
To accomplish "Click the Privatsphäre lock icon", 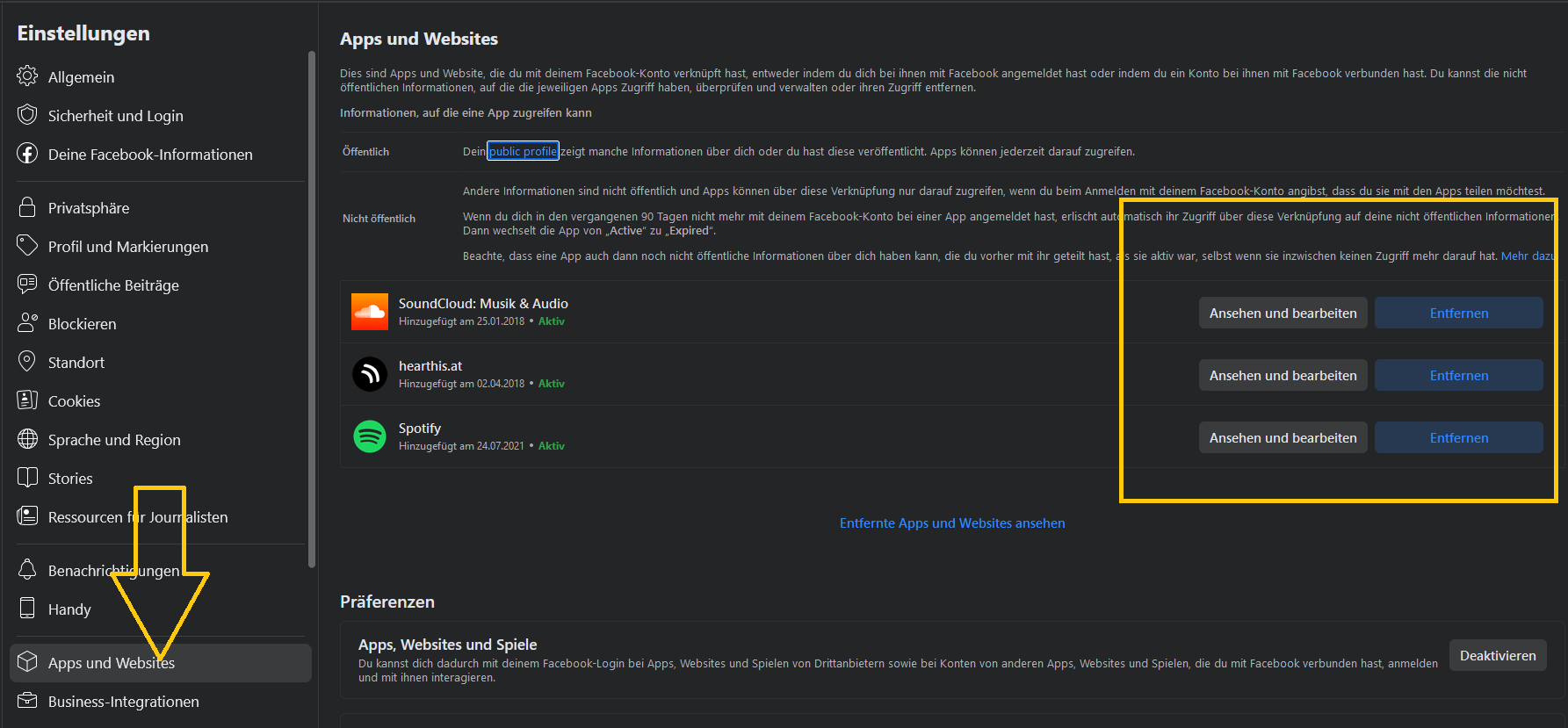I will 27,207.
